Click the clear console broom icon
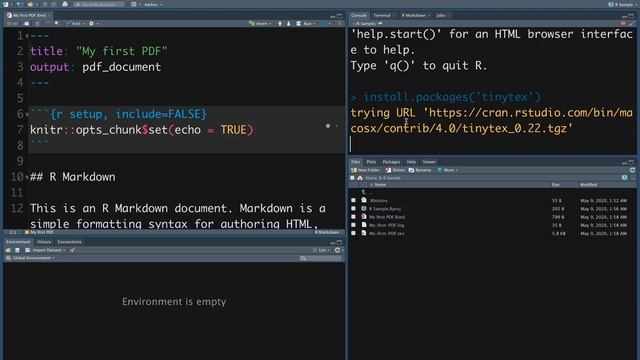 pyautogui.click(x=632, y=24)
